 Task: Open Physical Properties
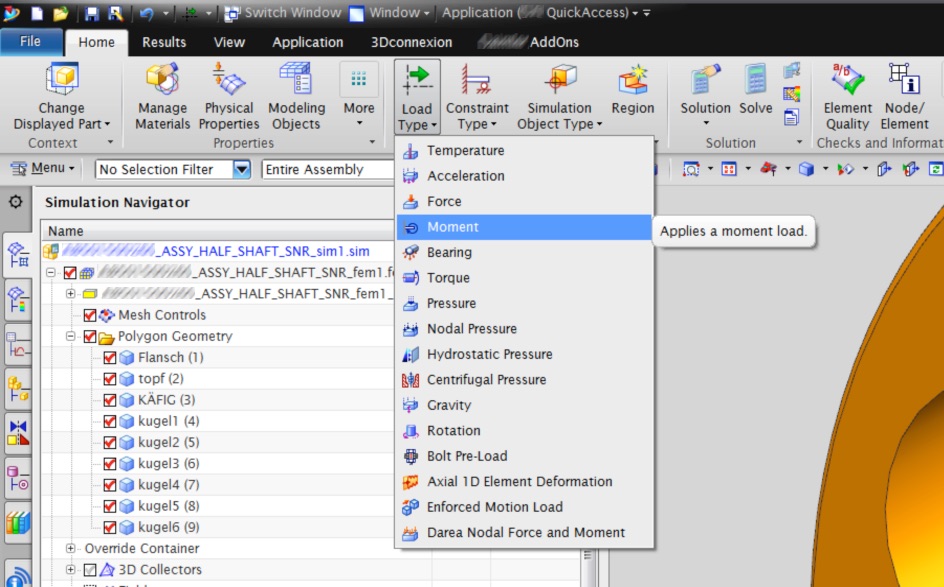tap(229, 98)
